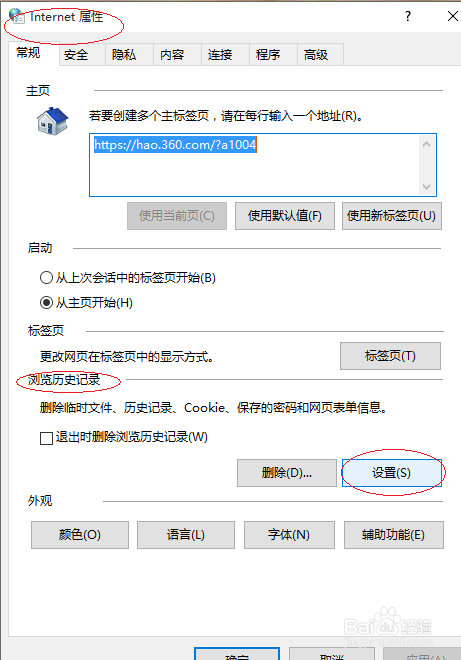Screen dimensions: 461x660
Task: Click the homepage box up scroll arrow
Action: click(x=426, y=144)
